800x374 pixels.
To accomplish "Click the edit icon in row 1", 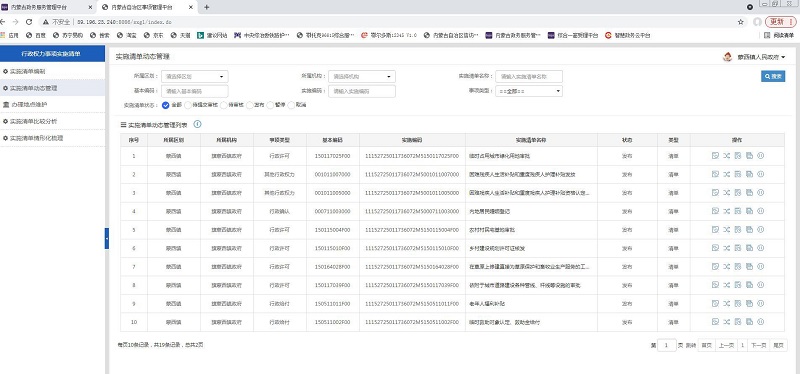I will [x=715, y=156].
